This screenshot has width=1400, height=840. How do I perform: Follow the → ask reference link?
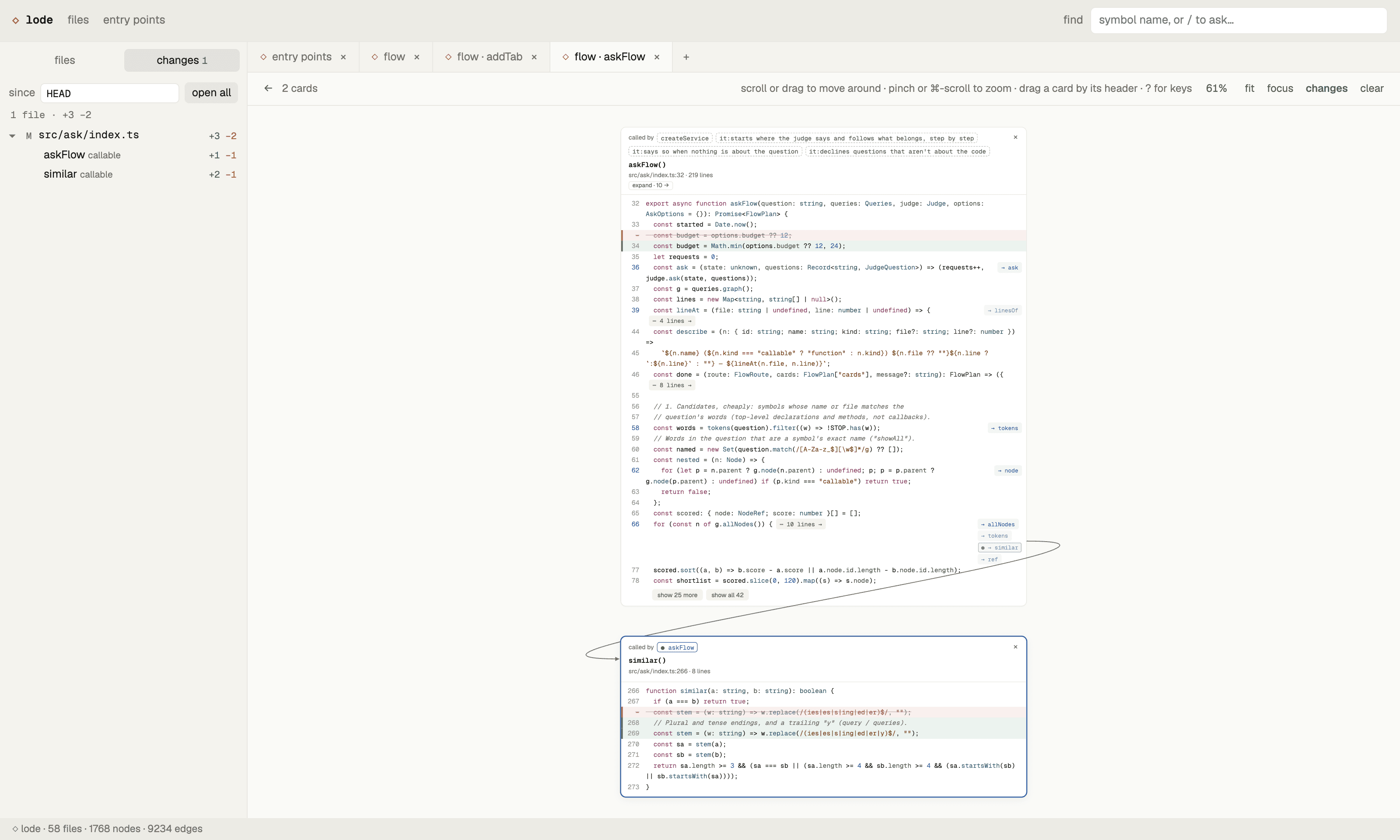1009,268
